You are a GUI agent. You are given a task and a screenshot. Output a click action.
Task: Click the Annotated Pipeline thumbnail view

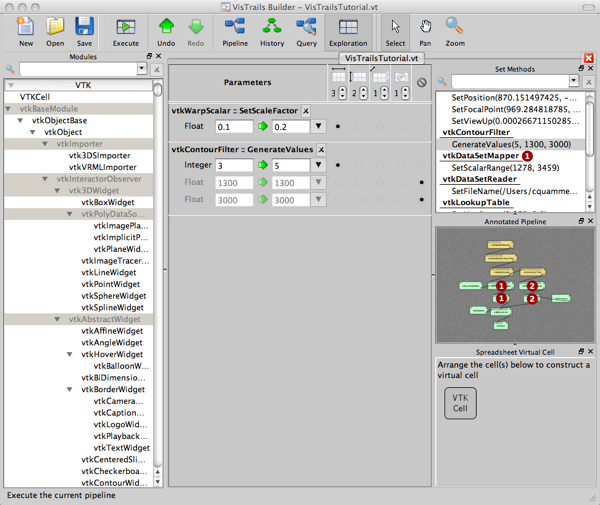[x=515, y=285]
